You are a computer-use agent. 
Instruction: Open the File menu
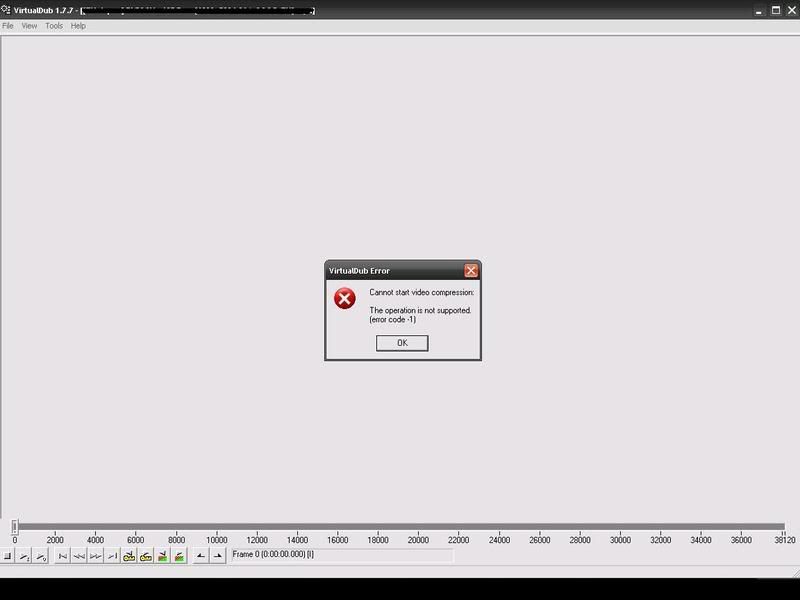[x=8, y=26]
